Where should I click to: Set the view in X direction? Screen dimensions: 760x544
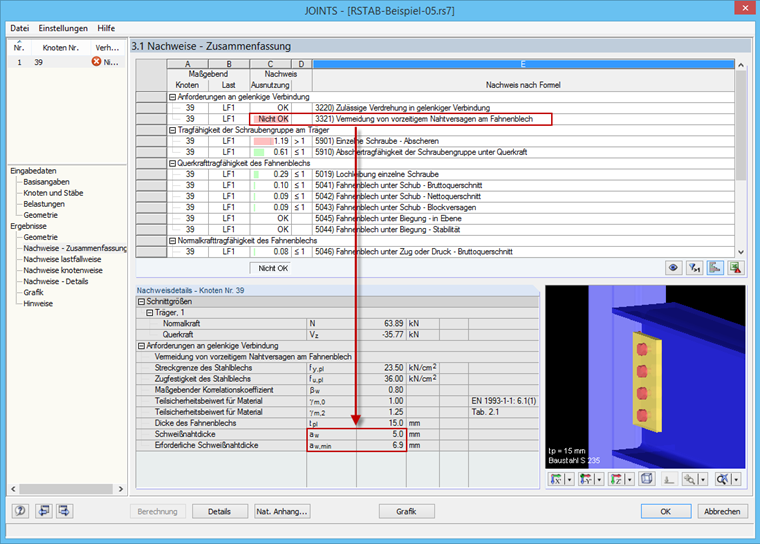click(x=556, y=480)
